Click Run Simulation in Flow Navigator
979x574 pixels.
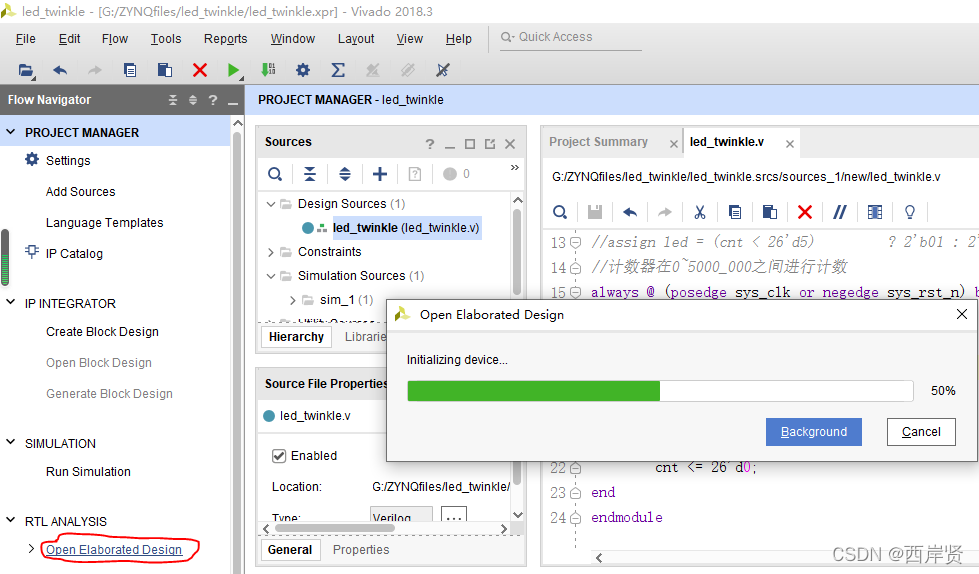88,472
